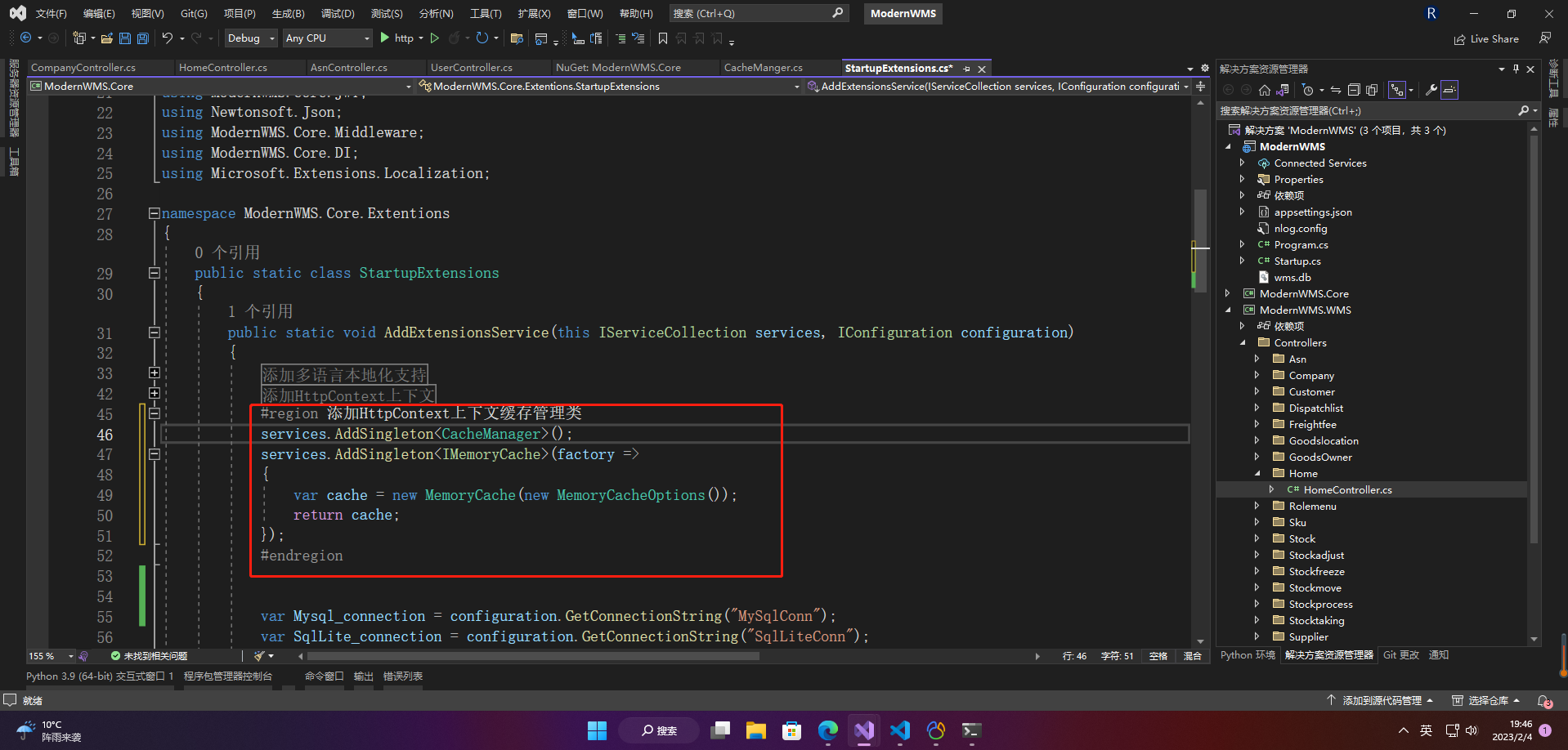Click the Solution Explorer search magnifier icon
Viewport: 1568px width, 750px height.
click(1524, 110)
